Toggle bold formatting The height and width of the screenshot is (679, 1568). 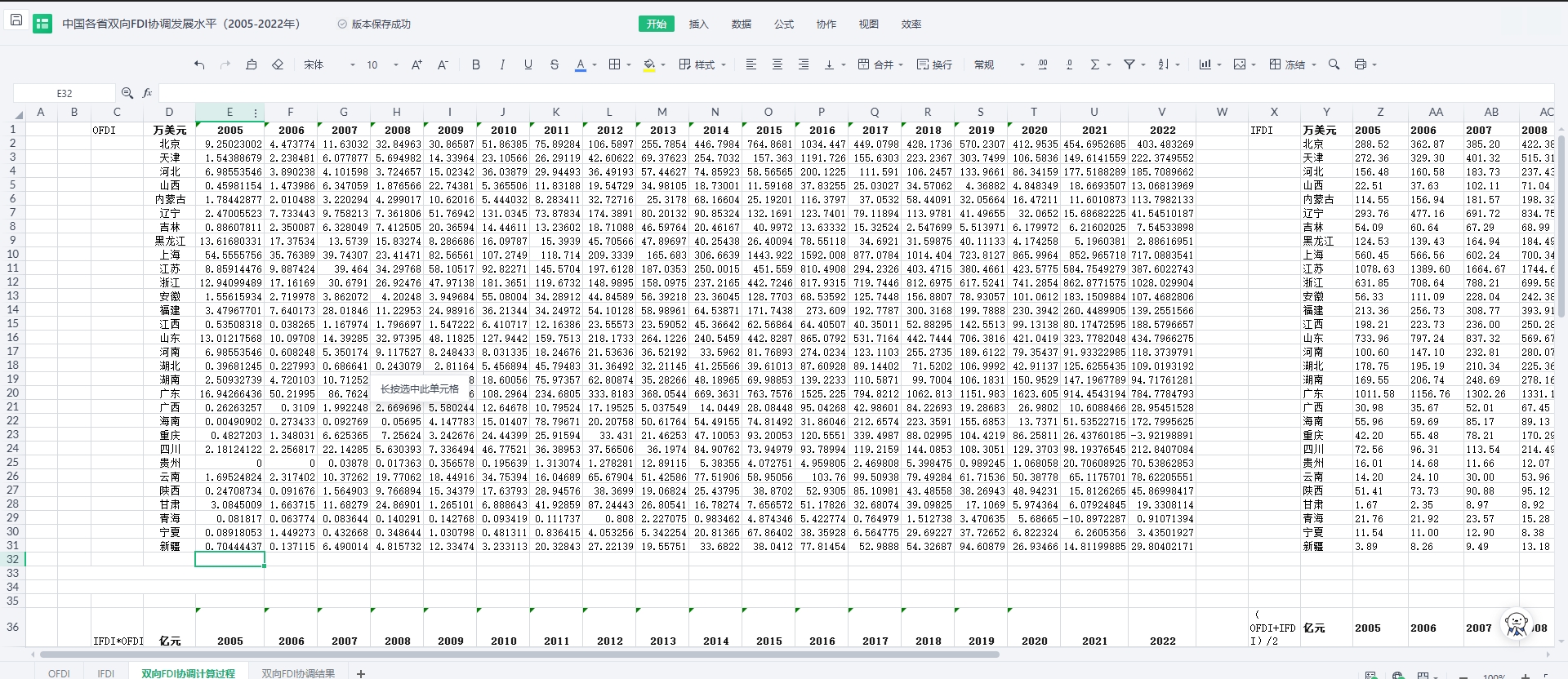coord(476,64)
